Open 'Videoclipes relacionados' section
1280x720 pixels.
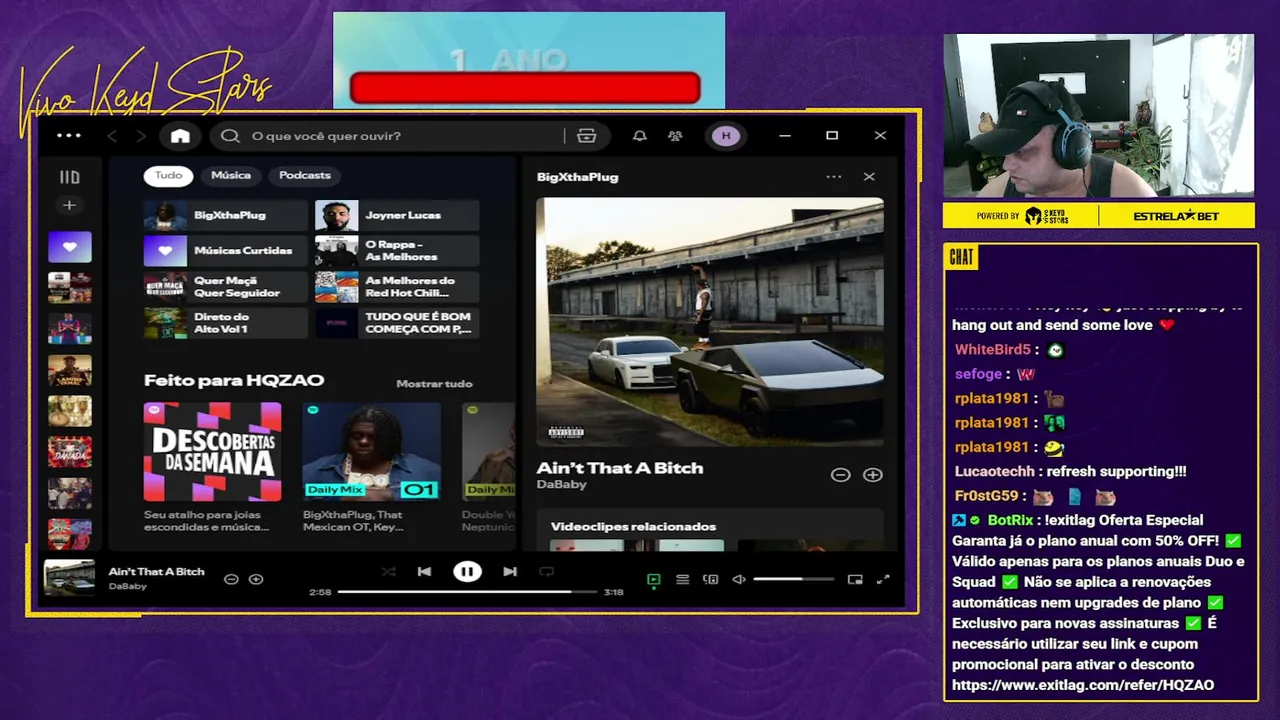pyautogui.click(x=633, y=527)
